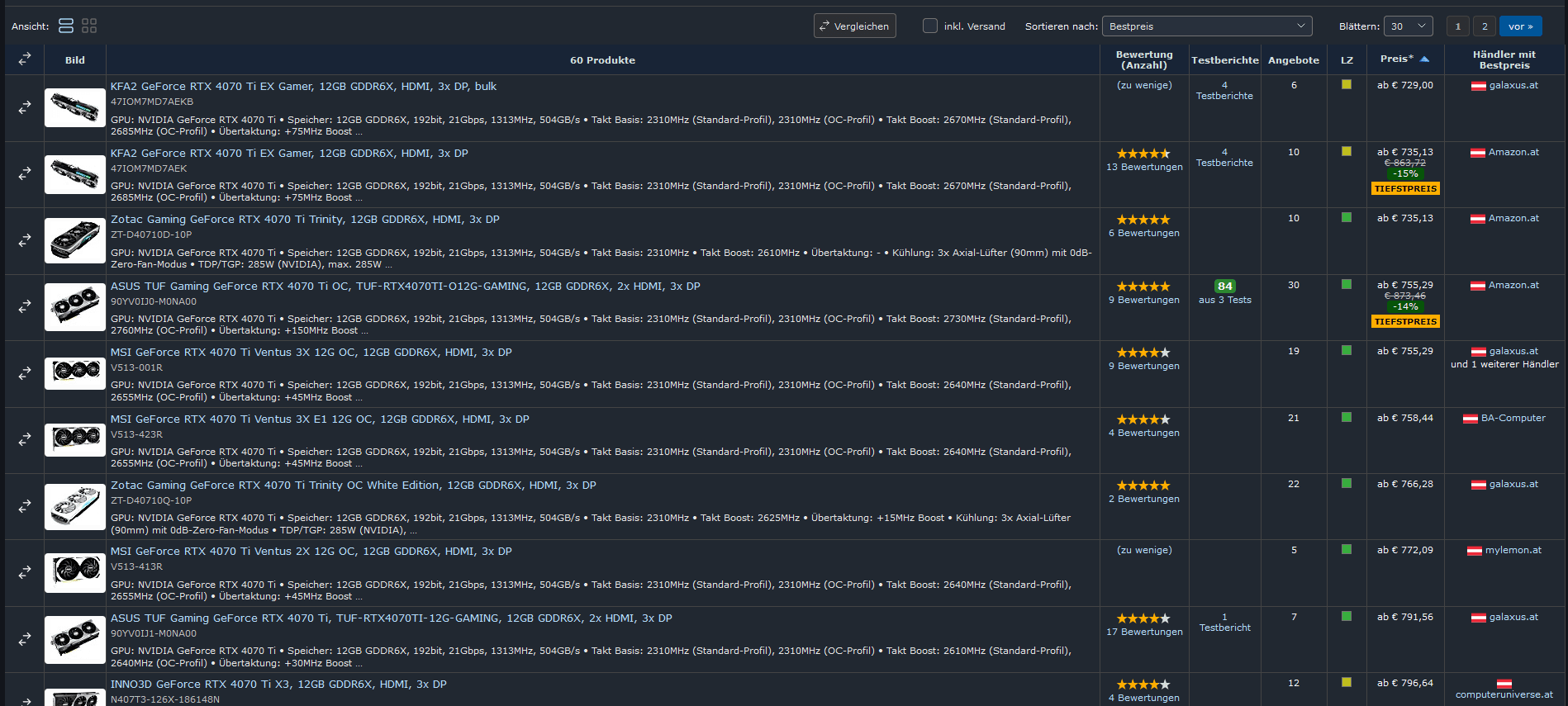Add ASUS TUF 90YV0IJ1 to comparison
The image size is (1568, 706).
tap(25, 638)
